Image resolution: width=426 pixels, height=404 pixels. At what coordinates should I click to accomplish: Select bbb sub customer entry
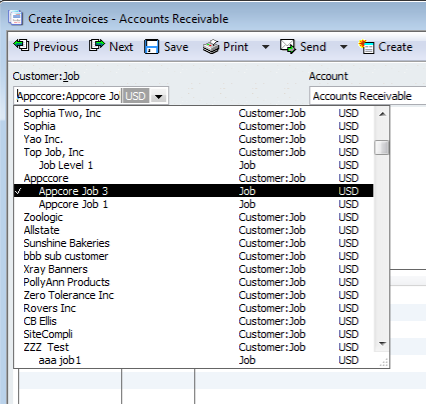194,256
